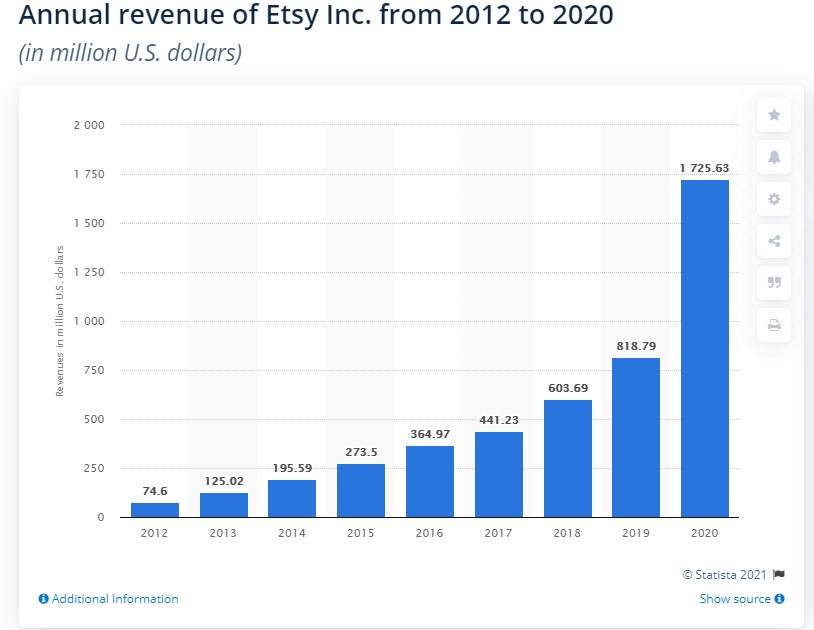Open the Additional Information link
Screen dimensions: 814x630
pyautogui.click(x=115, y=599)
